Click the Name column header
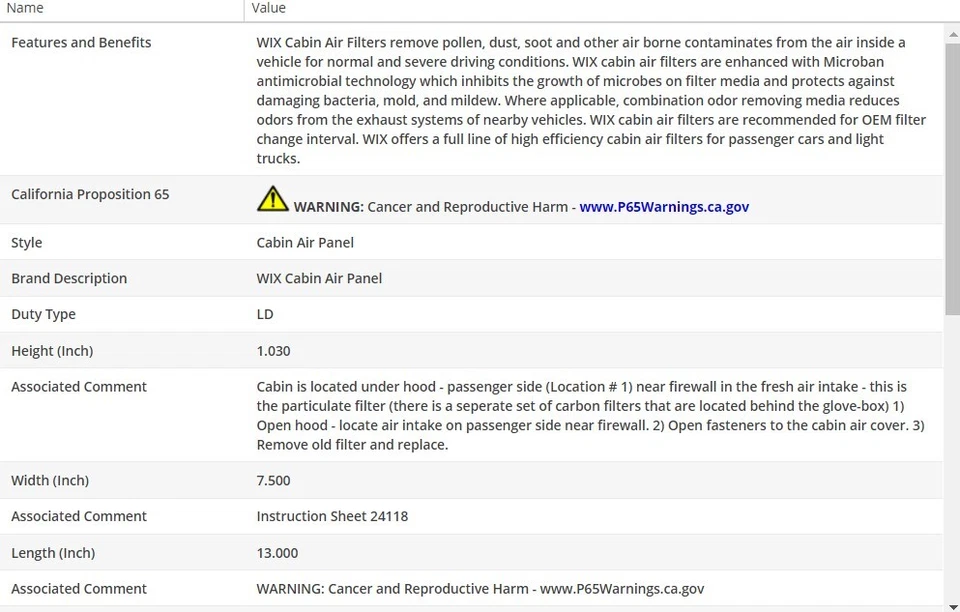960x612 pixels. point(26,8)
